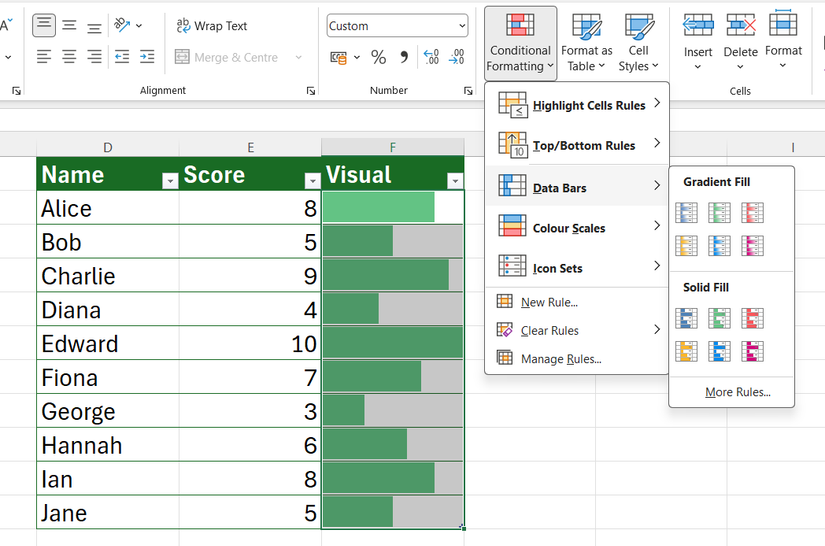The image size is (825, 546).
Task: Click the Increase Indent icon
Action: (147, 56)
